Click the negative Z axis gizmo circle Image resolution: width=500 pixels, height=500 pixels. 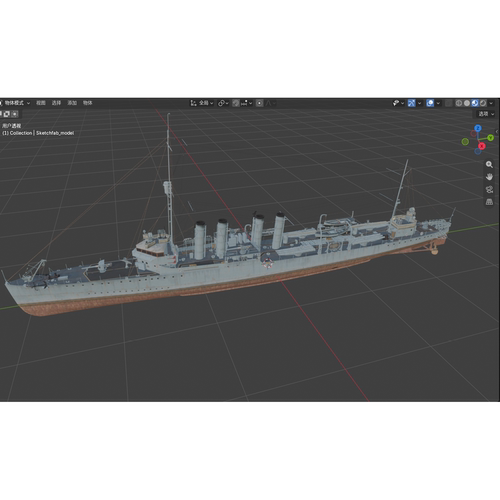click(x=478, y=151)
